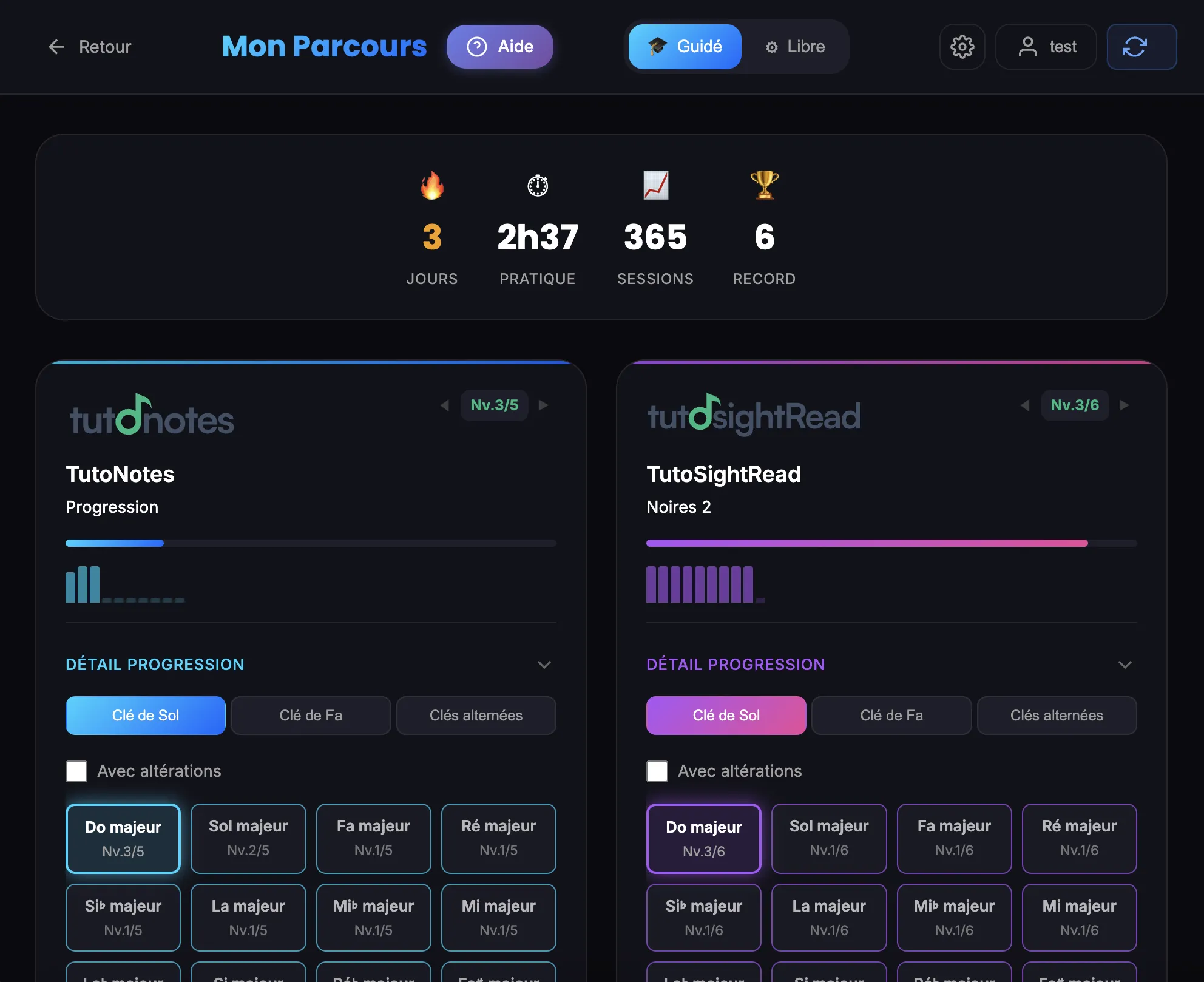This screenshot has height=982, width=1204.
Task: Enable Avec altérations in TutoNotes
Action: [76, 771]
